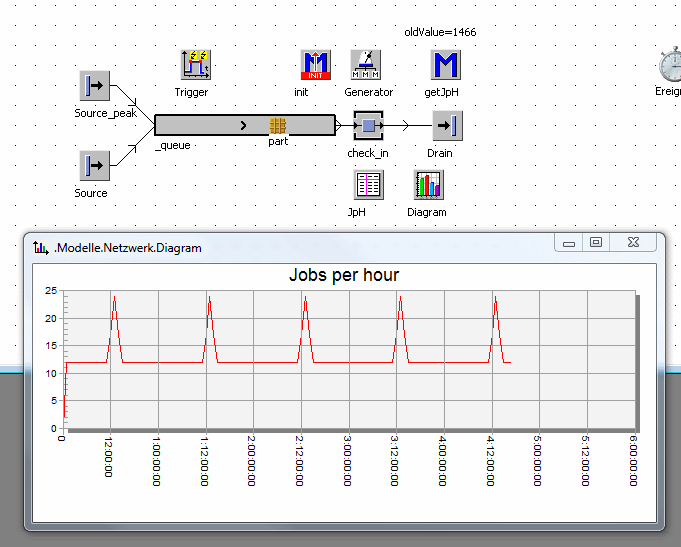Click the Diagram window title bar icon
This screenshot has width=681, height=547.
point(40,247)
